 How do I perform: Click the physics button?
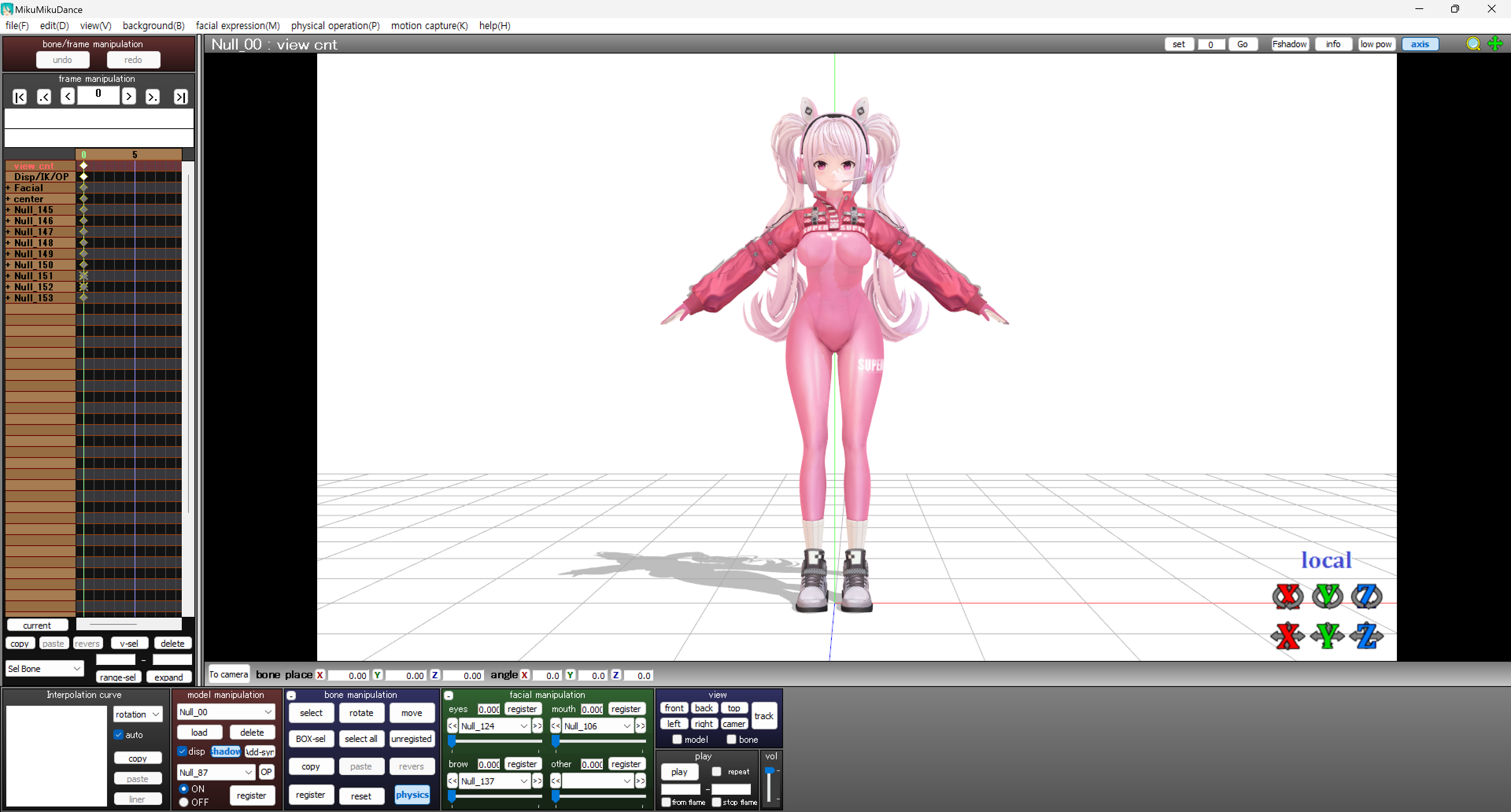tap(412, 794)
